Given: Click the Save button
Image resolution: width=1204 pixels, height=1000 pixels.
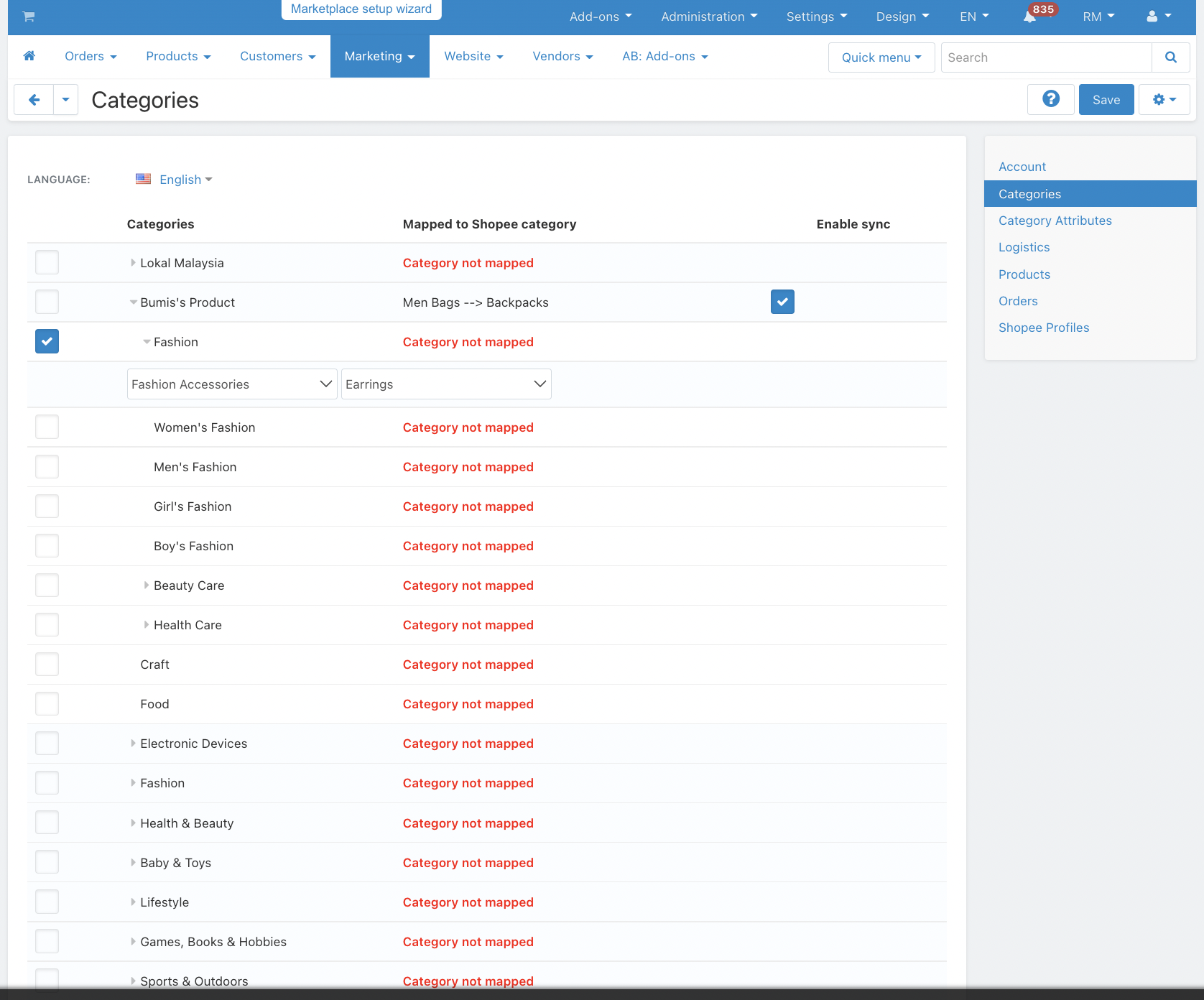Looking at the screenshot, I should [1106, 99].
